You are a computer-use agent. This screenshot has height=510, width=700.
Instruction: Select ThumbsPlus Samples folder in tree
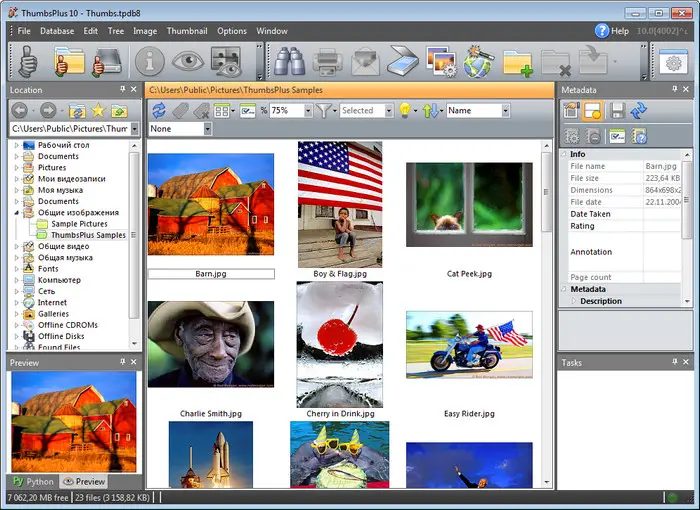coord(88,235)
